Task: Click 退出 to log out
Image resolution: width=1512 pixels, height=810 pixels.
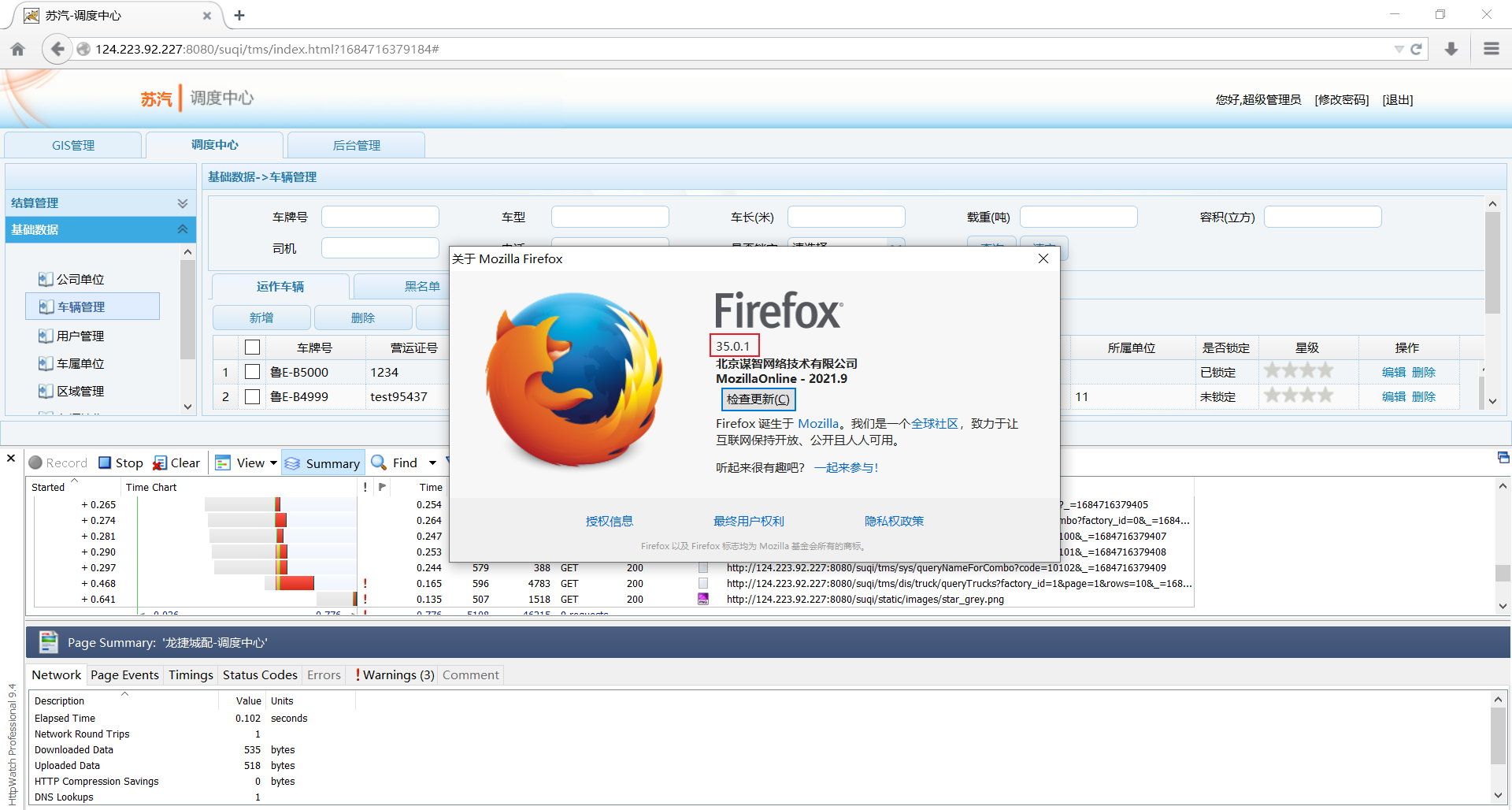Action: (x=1398, y=99)
